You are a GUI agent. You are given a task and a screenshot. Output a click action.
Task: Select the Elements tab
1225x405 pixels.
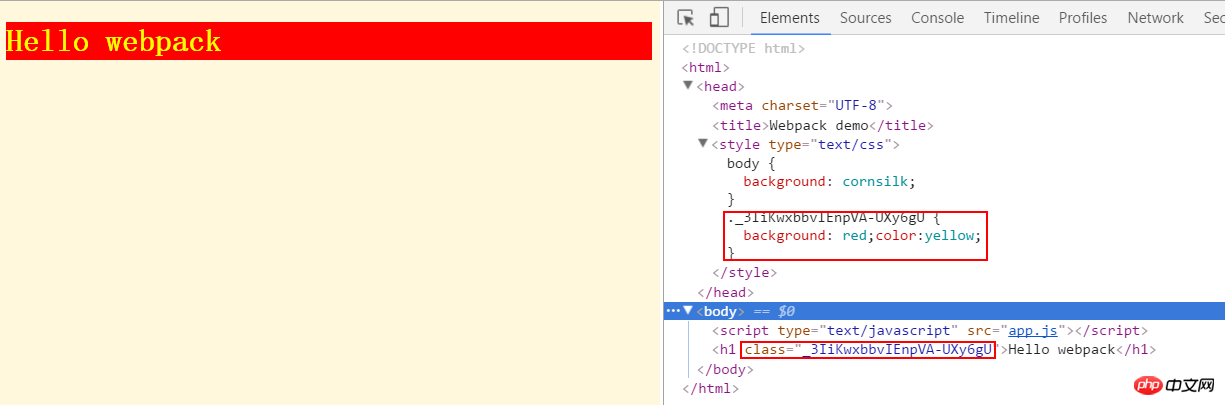[x=790, y=18]
